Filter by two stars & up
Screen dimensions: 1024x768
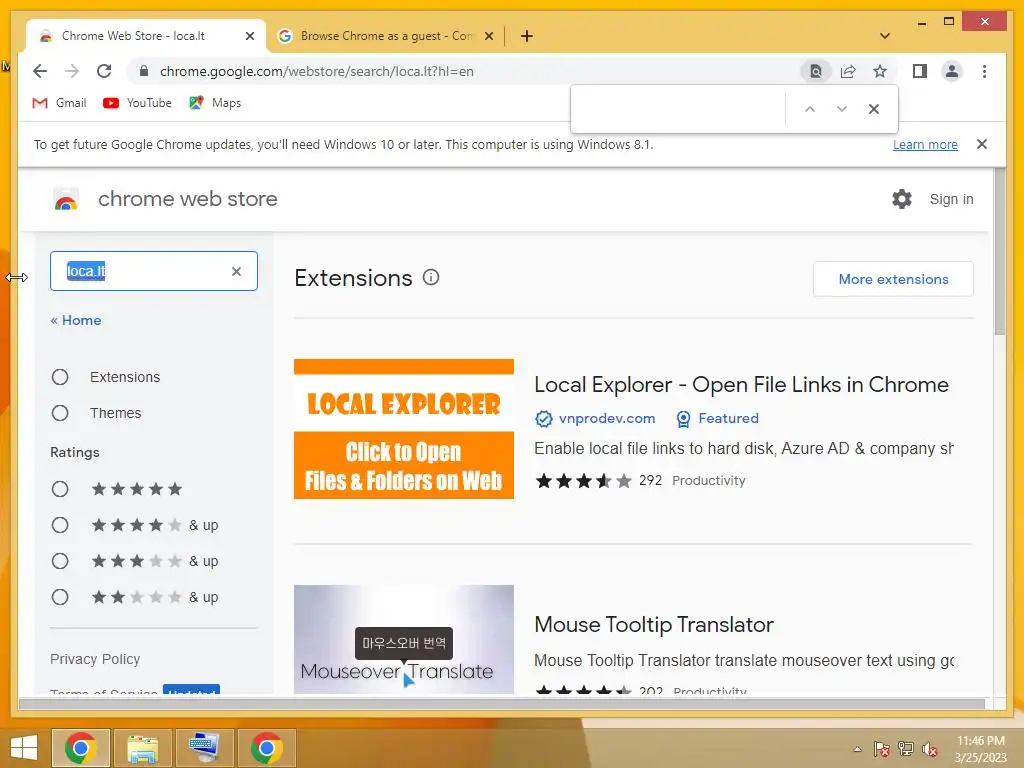[x=60, y=597]
